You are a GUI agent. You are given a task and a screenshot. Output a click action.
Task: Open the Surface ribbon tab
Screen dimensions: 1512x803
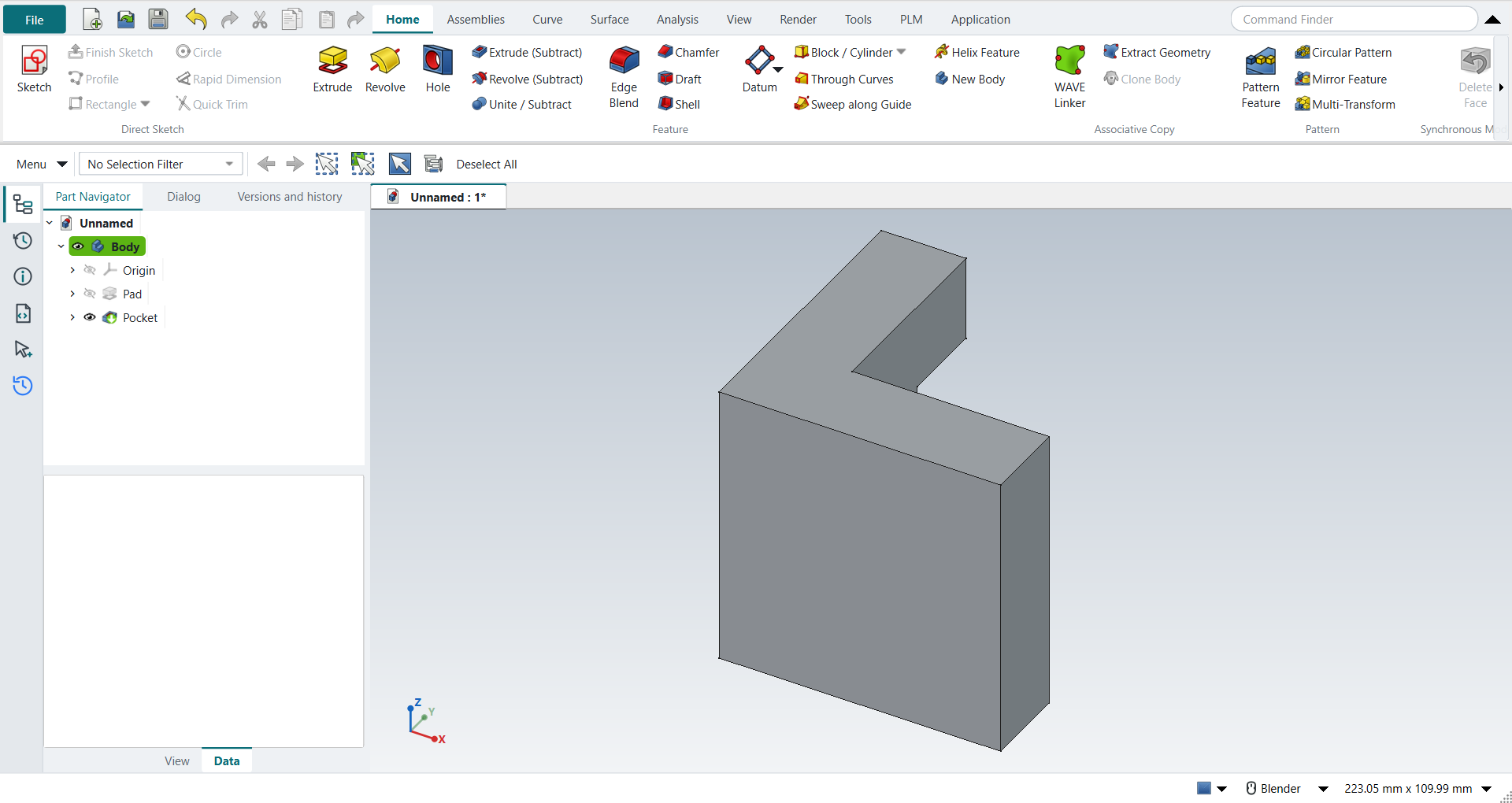pos(610,19)
